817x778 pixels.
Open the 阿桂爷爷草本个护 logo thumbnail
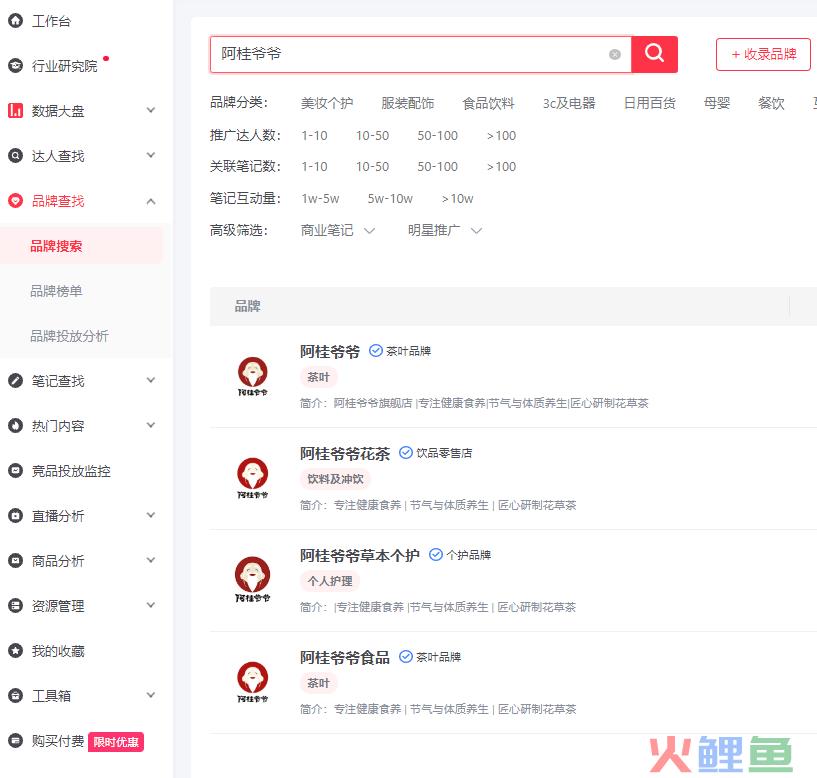[x=253, y=579]
